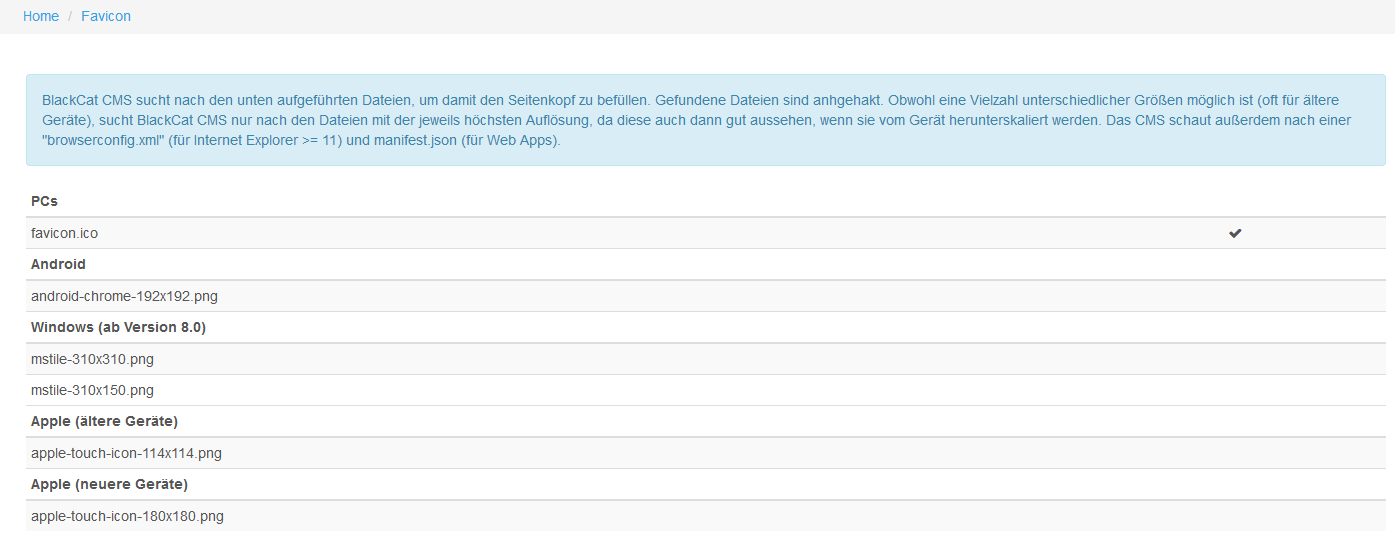The image size is (1395, 544).
Task: Select the favicon.ico file row
Action: 65,233
